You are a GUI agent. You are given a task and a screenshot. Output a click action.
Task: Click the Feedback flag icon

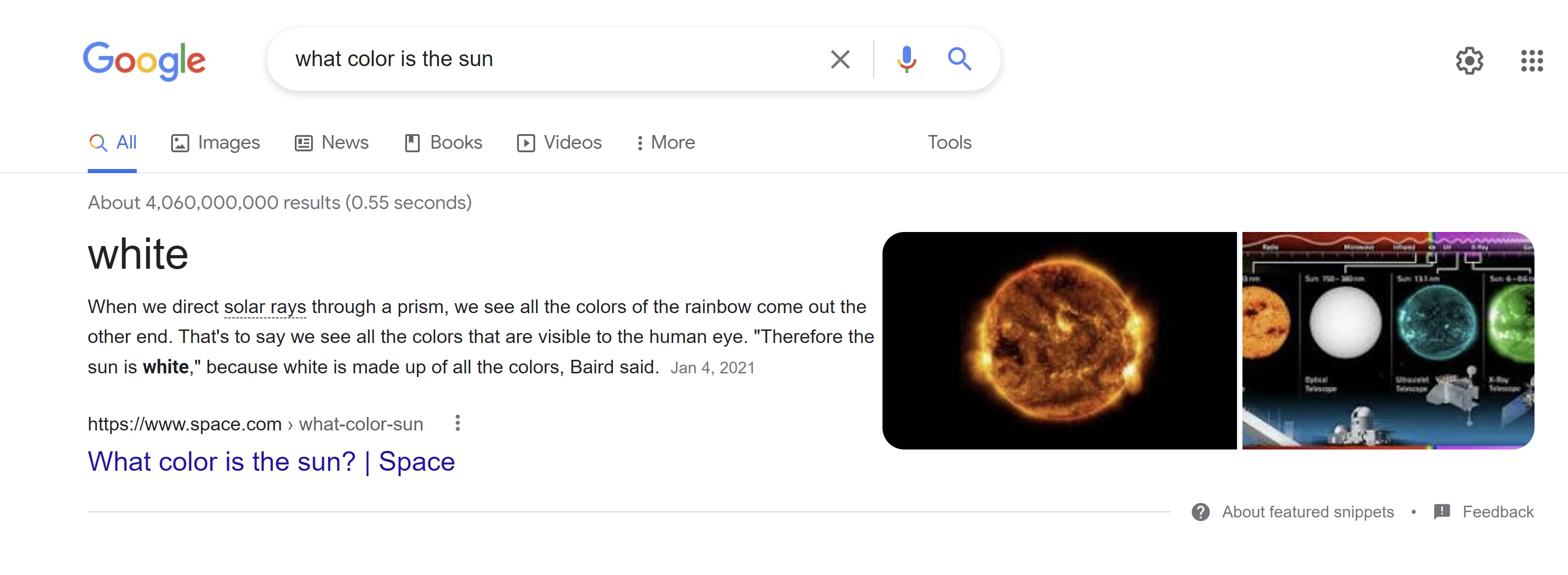(x=1441, y=512)
